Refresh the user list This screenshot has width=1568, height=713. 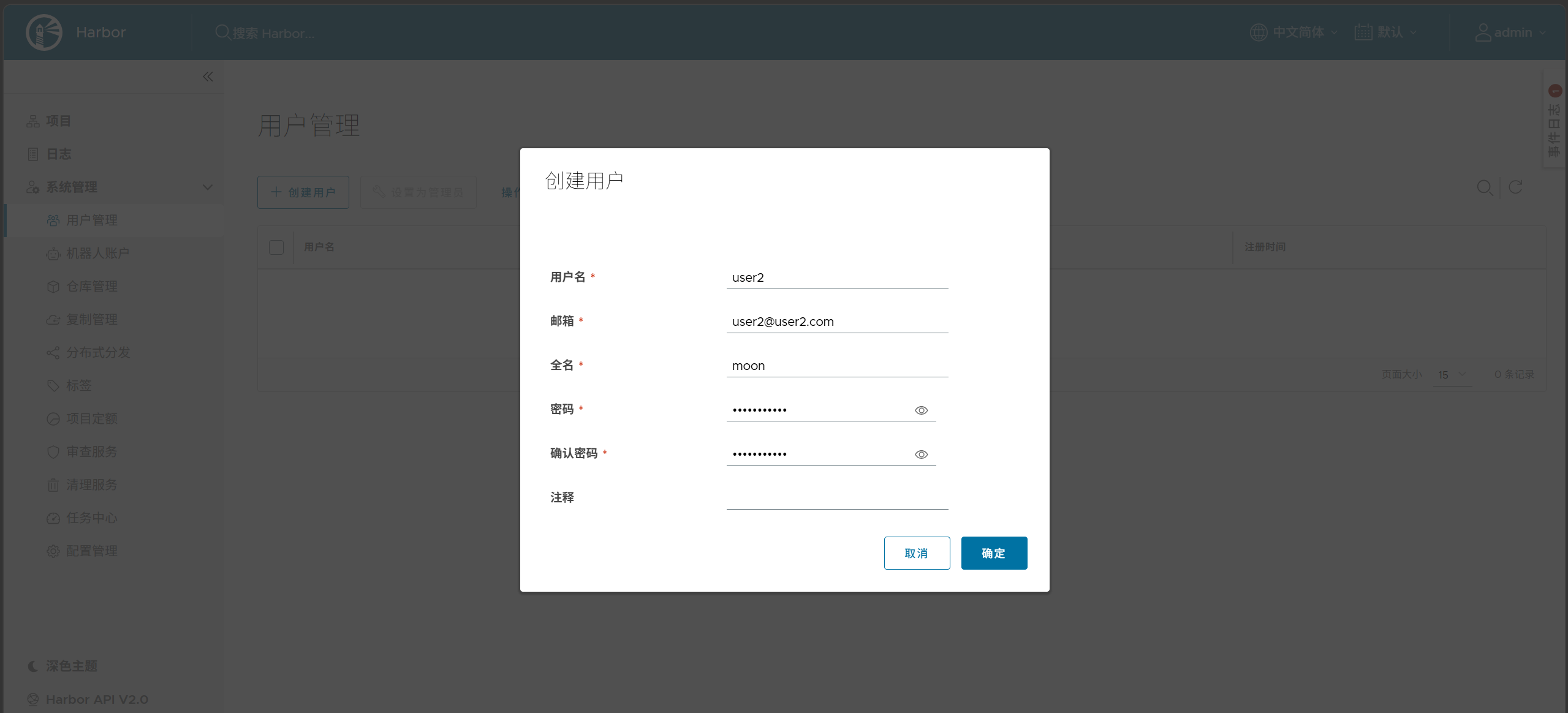point(1515,187)
